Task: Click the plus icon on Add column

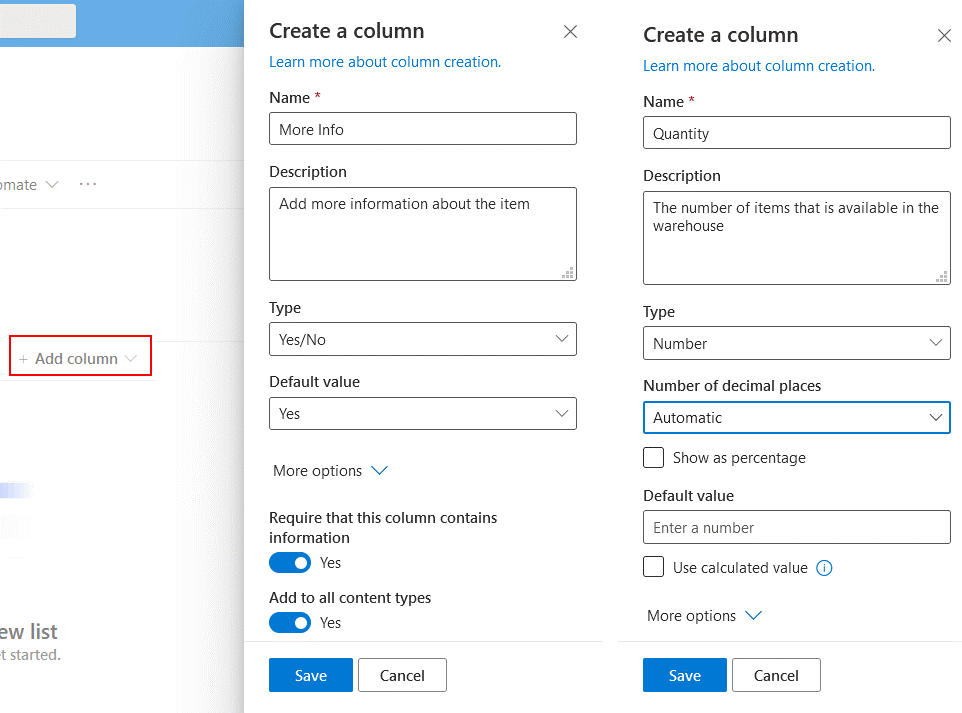Action: (x=23, y=358)
